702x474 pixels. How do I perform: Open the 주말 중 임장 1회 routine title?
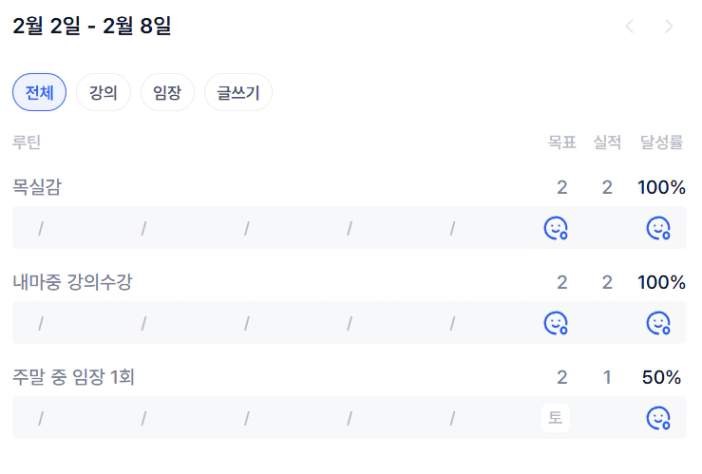[75, 377]
